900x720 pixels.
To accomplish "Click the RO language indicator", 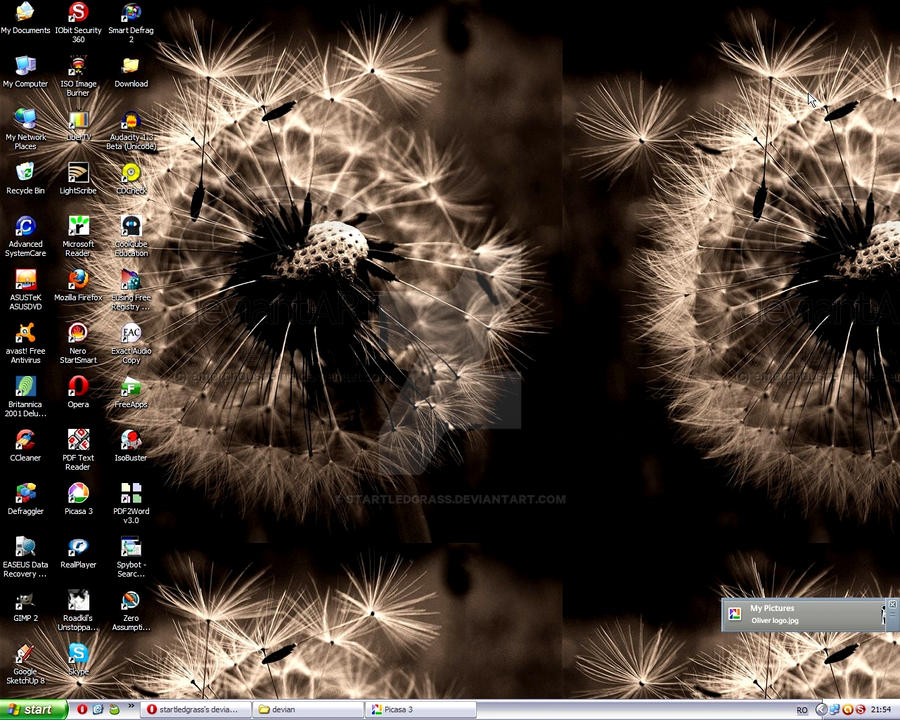I will 800,709.
